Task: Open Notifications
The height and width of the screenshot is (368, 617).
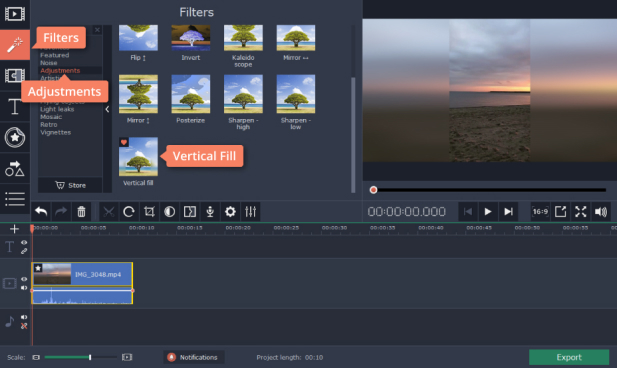Action: [x=194, y=357]
